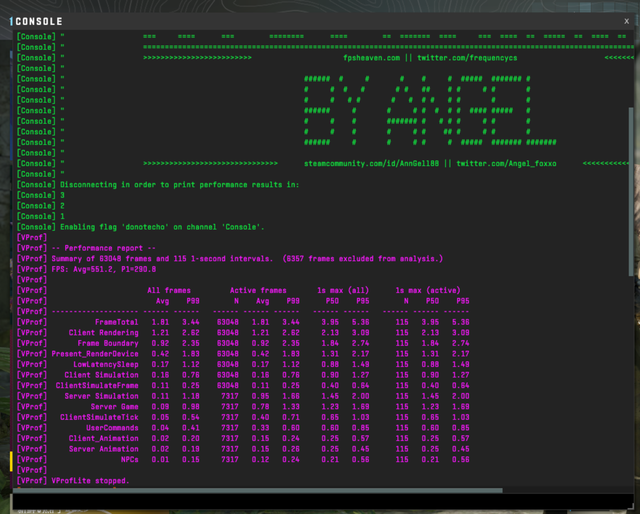
Task: Click the 'Client Rendering' row label
Action: pos(104,333)
